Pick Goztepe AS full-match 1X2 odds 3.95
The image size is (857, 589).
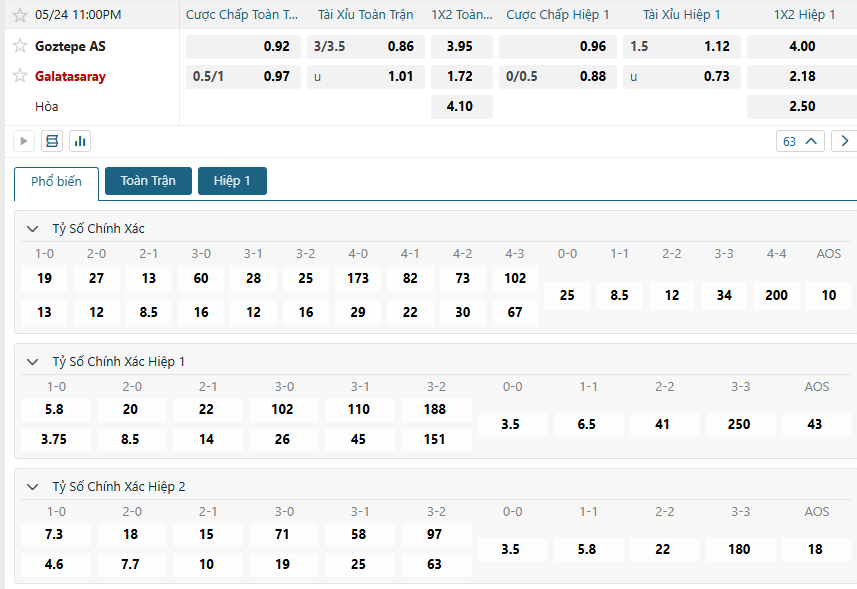pyautogui.click(x=460, y=46)
